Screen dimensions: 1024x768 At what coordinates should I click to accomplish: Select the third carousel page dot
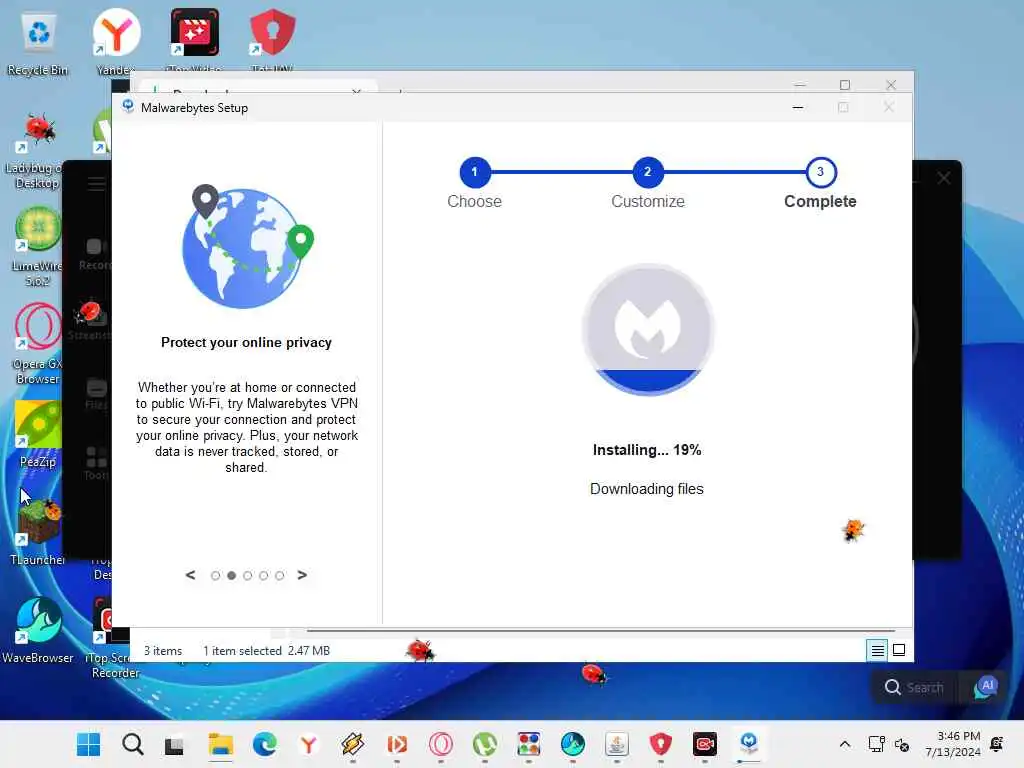tap(248, 575)
